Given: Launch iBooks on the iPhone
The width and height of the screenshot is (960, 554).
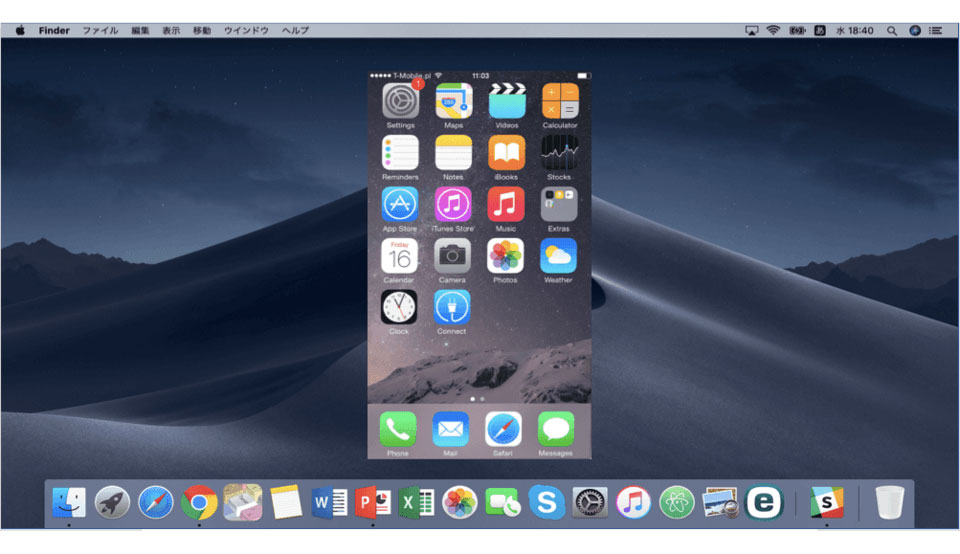Looking at the screenshot, I should pyautogui.click(x=506, y=152).
